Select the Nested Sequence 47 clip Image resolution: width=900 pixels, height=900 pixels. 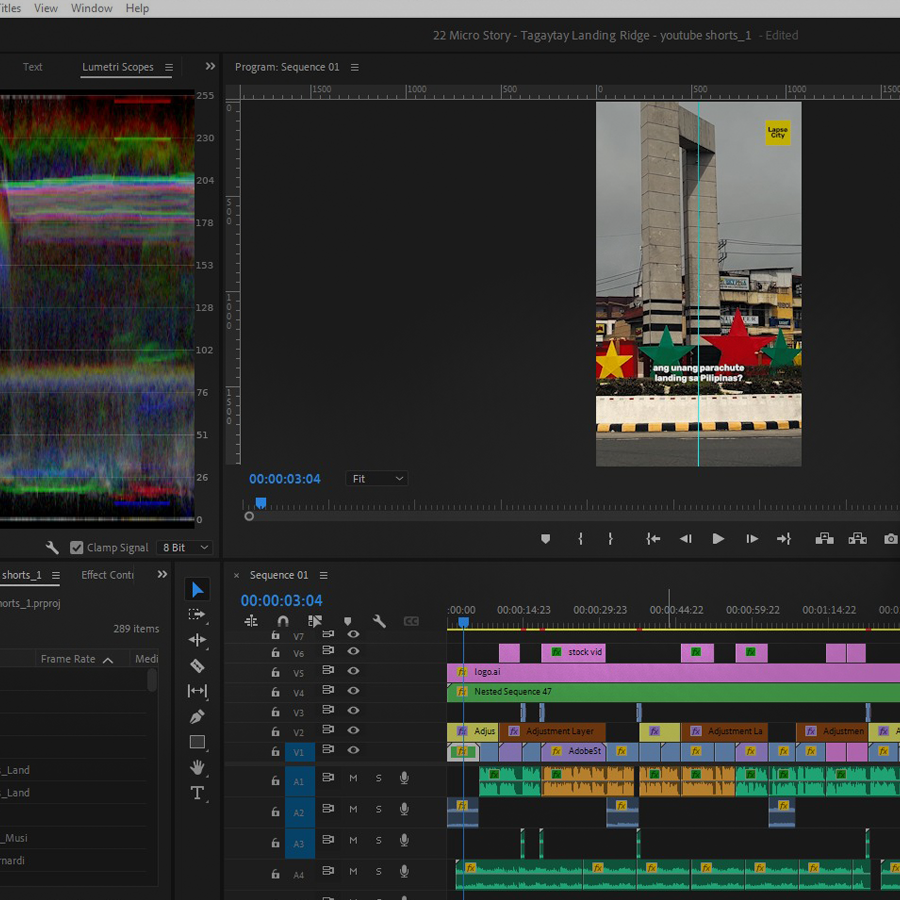tap(673, 692)
